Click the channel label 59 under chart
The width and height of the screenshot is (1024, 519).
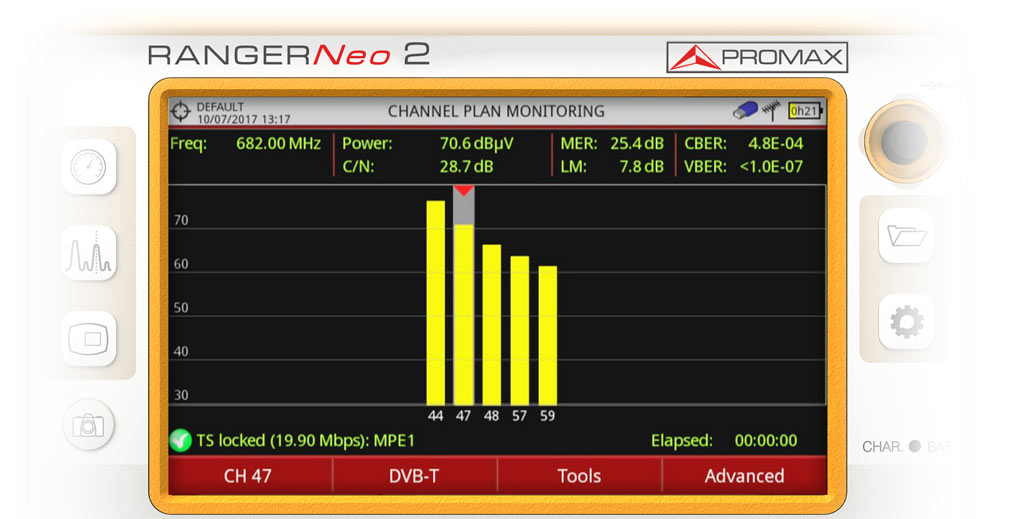[x=548, y=416]
